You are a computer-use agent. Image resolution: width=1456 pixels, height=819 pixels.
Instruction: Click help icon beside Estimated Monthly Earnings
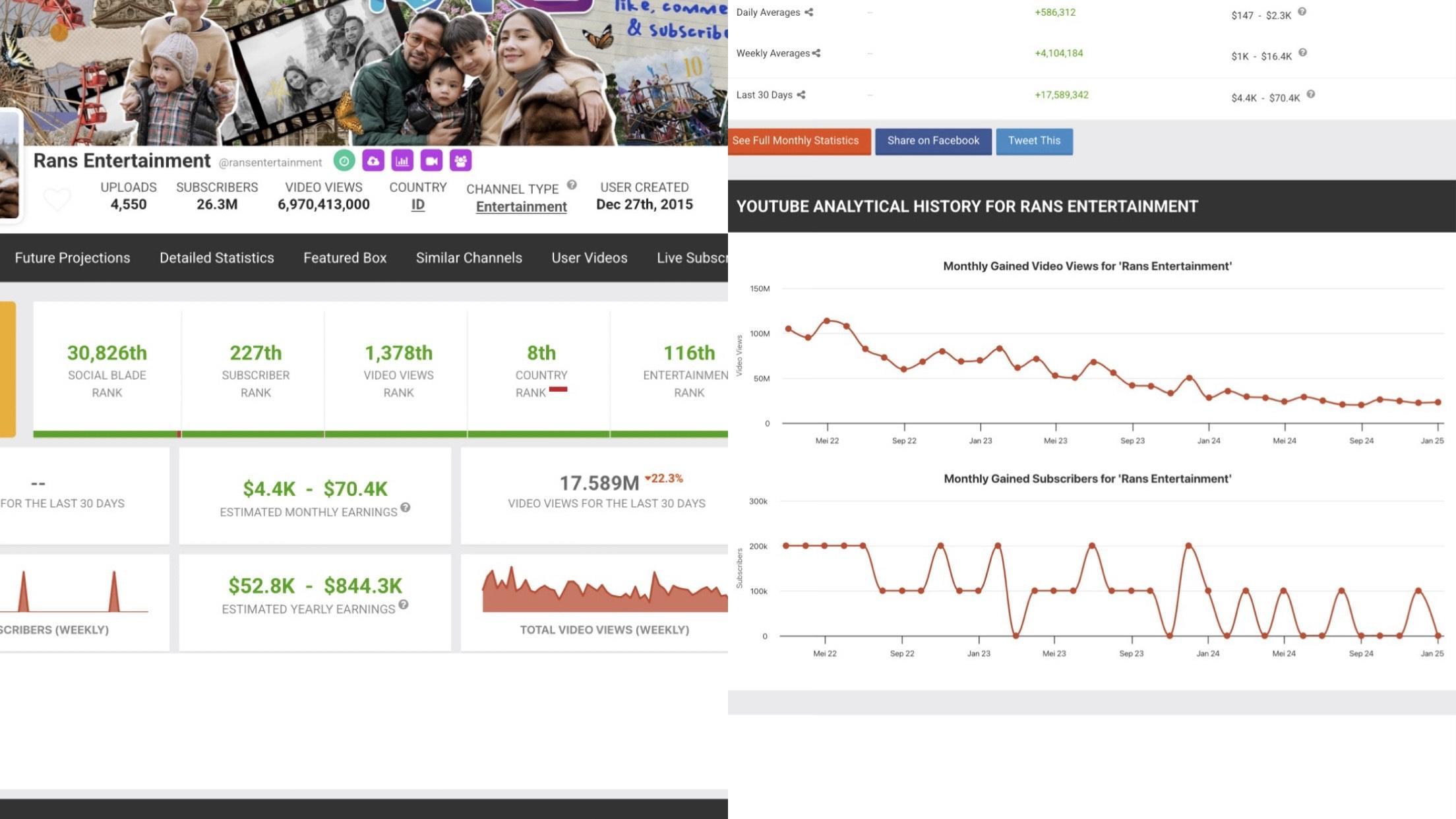coord(406,508)
